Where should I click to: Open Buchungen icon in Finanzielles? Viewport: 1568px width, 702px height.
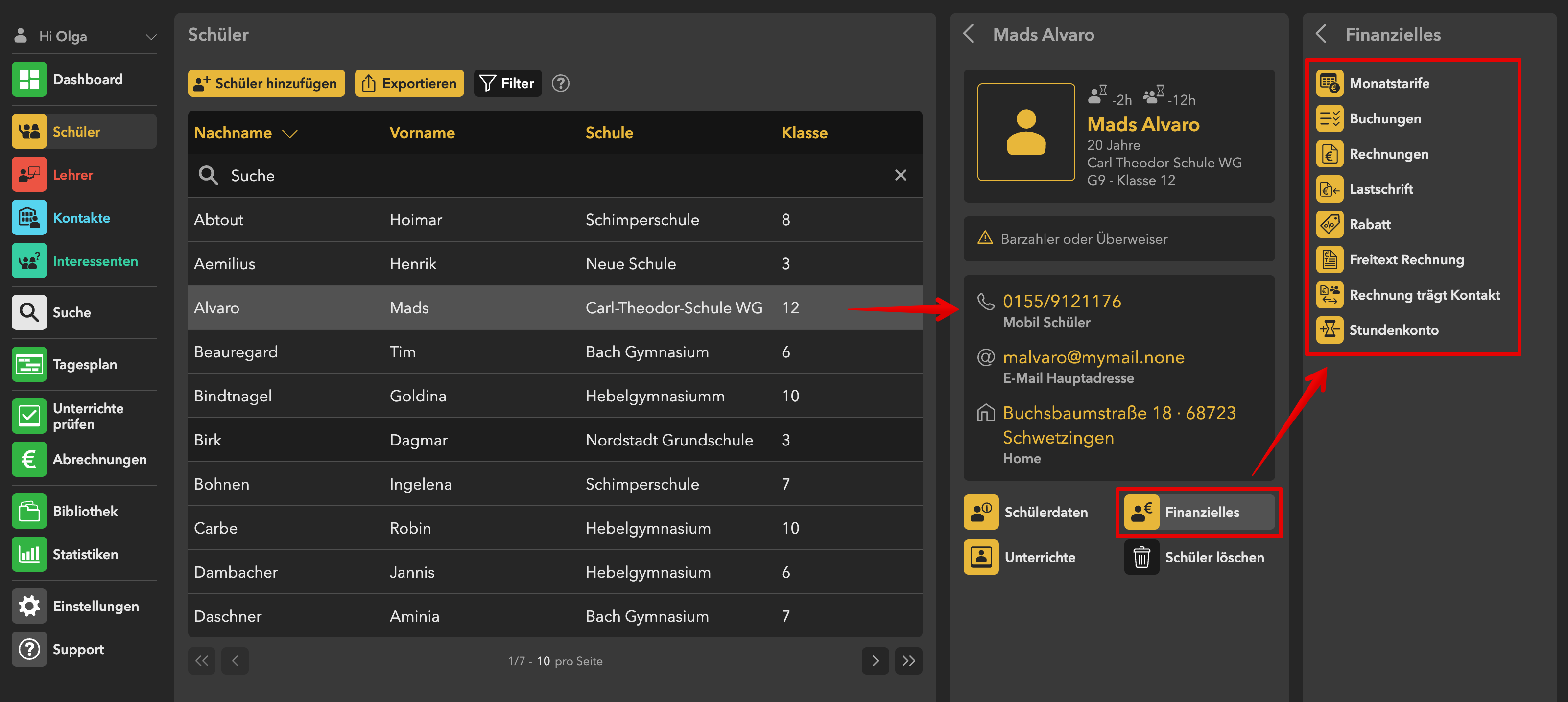pos(1330,118)
